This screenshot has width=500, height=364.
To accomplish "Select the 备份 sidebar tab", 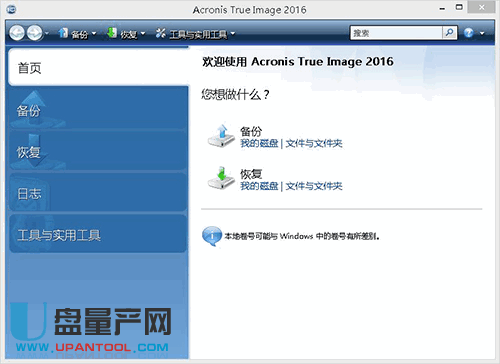I will coord(98,109).
